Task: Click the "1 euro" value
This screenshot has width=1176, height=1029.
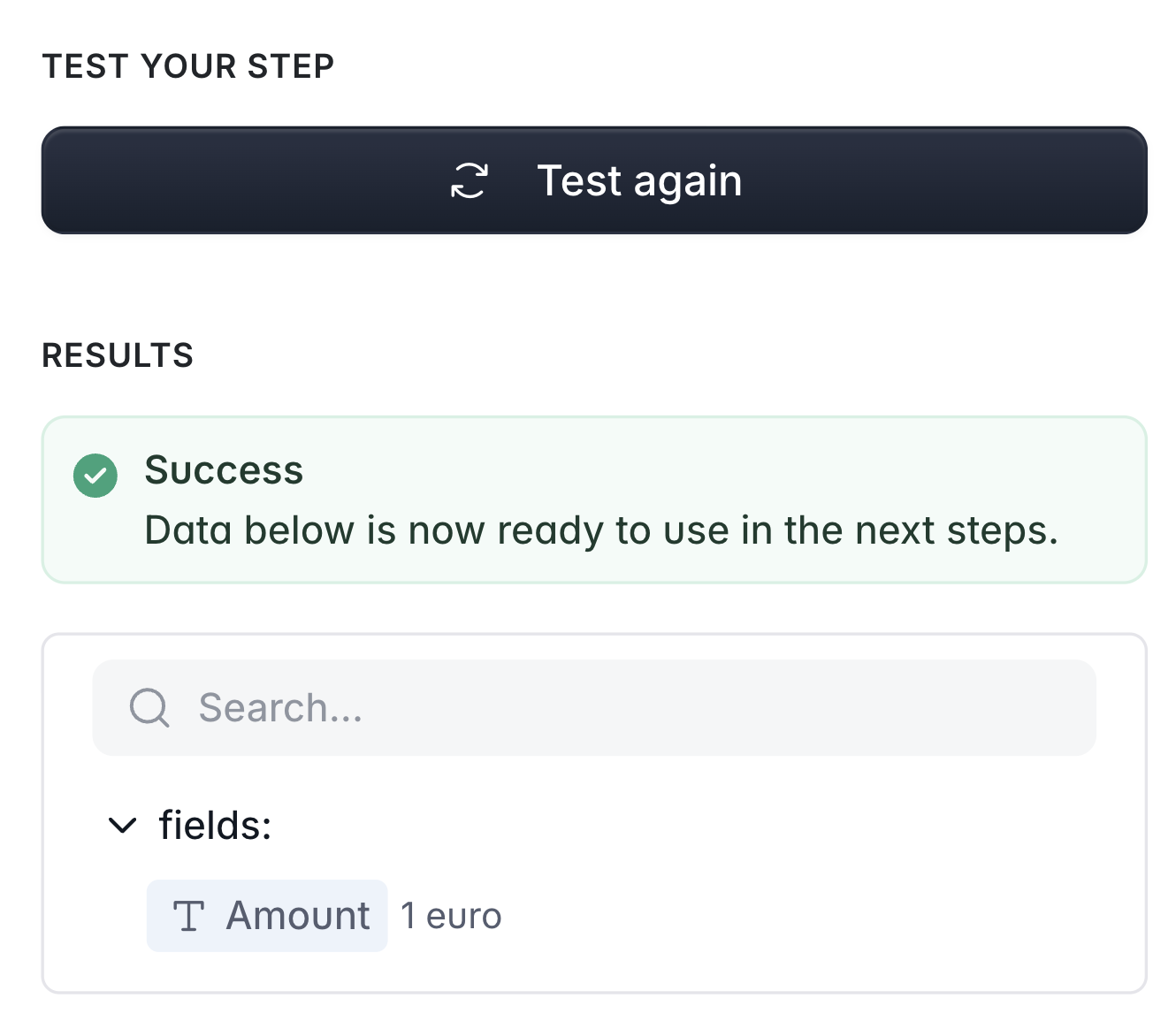Action: [451, 916]
